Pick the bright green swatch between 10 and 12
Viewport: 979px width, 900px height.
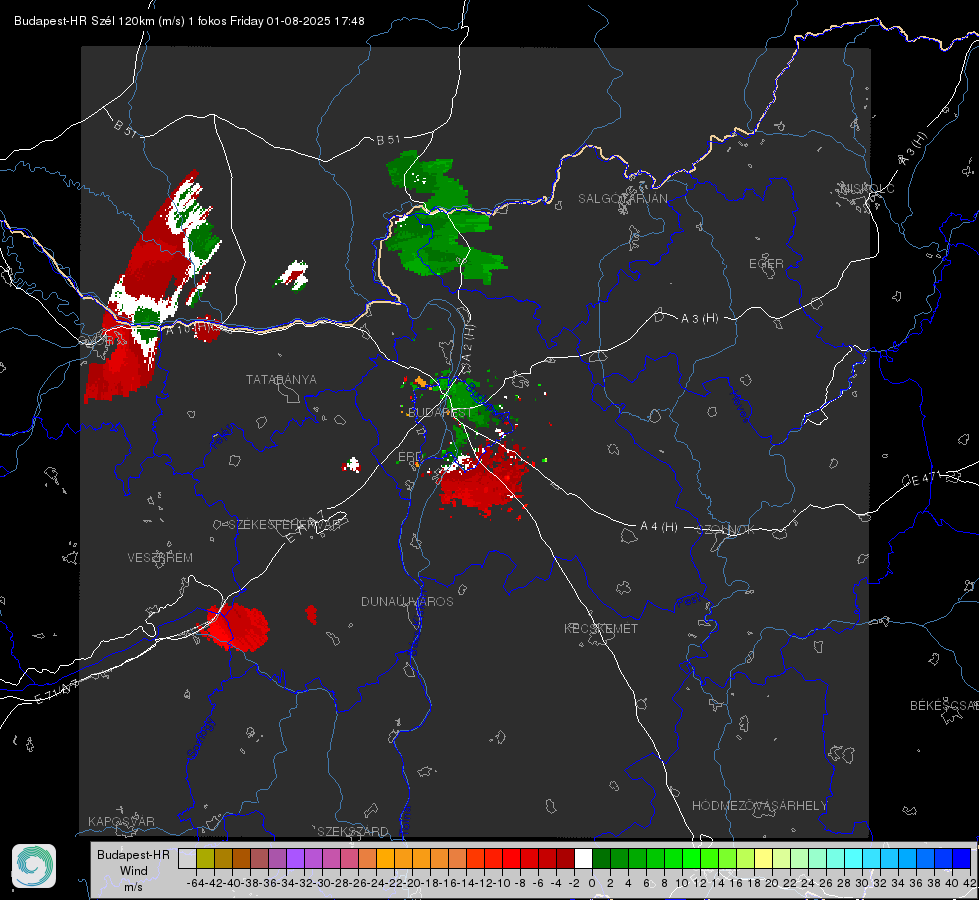click(x=691, y=858)
